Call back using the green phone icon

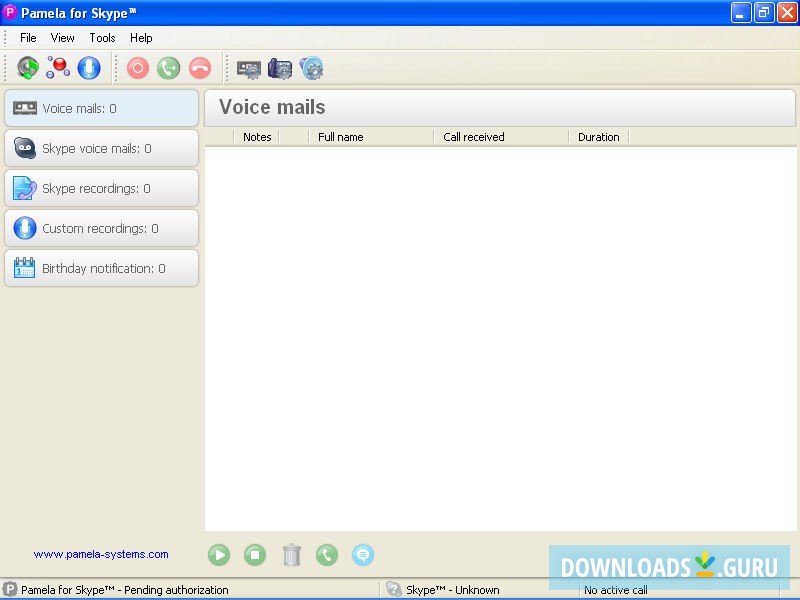tap(327, 555)
